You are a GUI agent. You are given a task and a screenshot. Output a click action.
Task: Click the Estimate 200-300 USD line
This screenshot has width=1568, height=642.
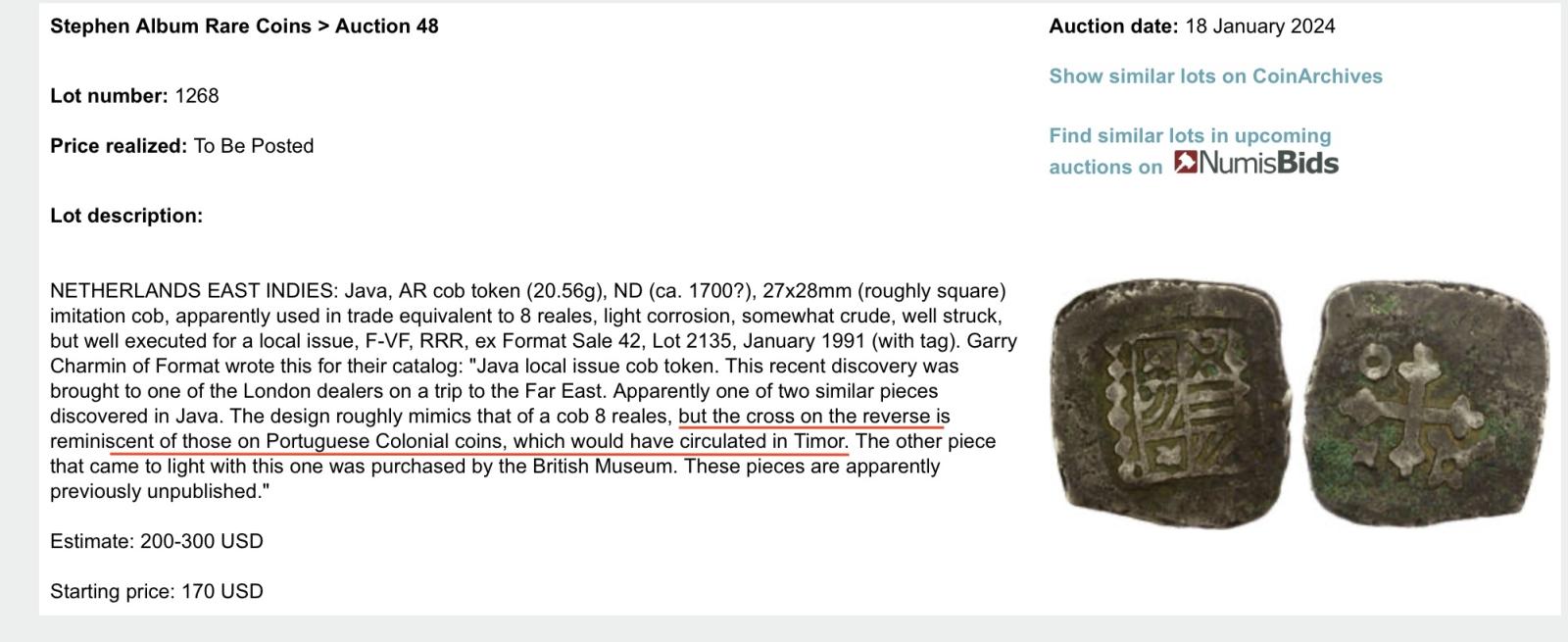tap(157, 541)
